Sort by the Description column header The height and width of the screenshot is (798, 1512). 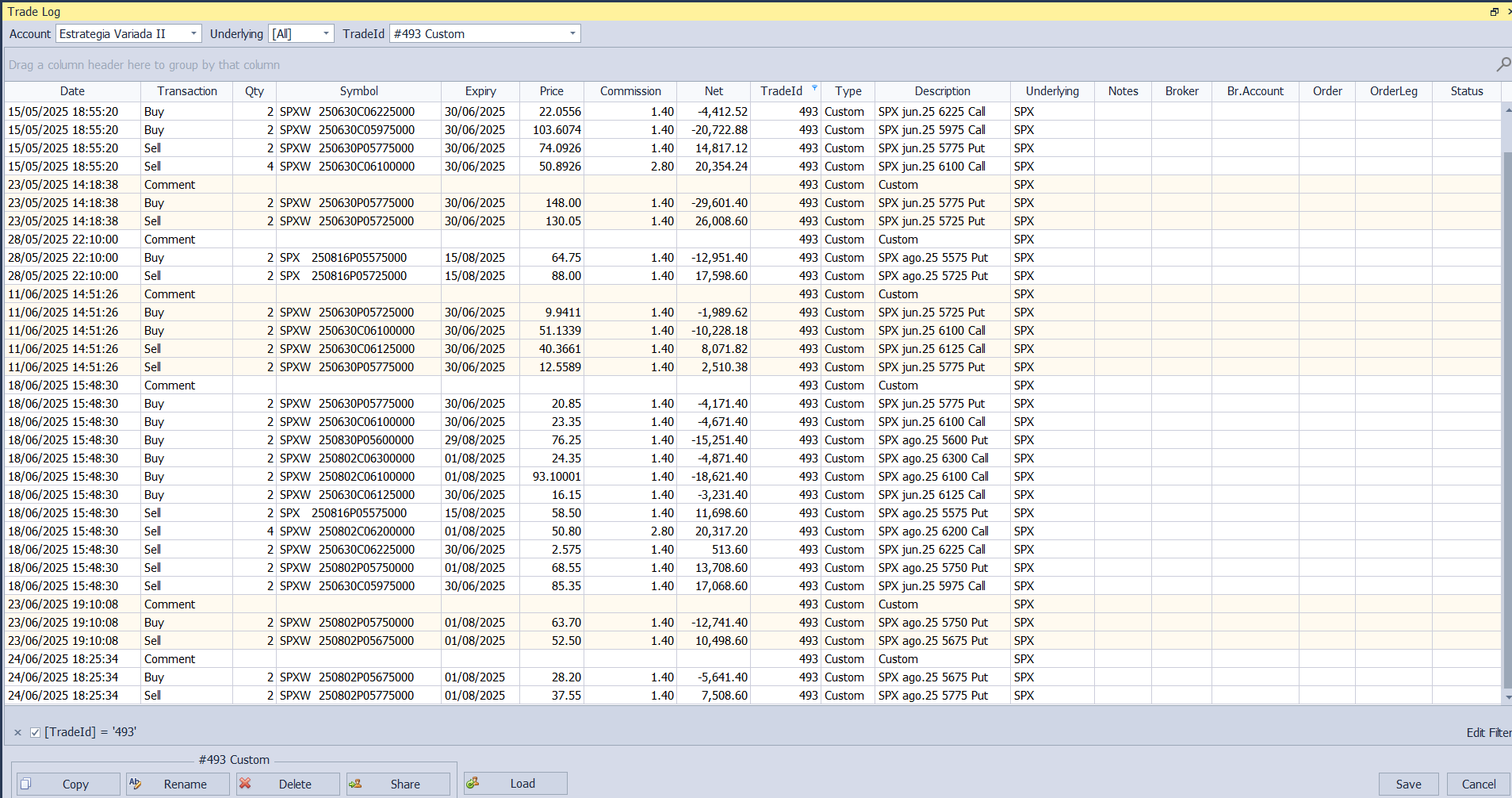943,91
